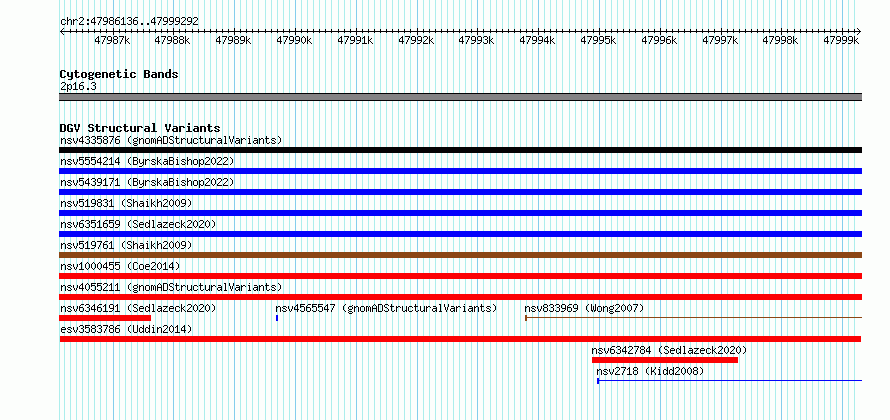Open nsv6342784 (Sedlazeck2020) label
The image size is (890, 420).
pyautogui.click(x=669, y=350)
